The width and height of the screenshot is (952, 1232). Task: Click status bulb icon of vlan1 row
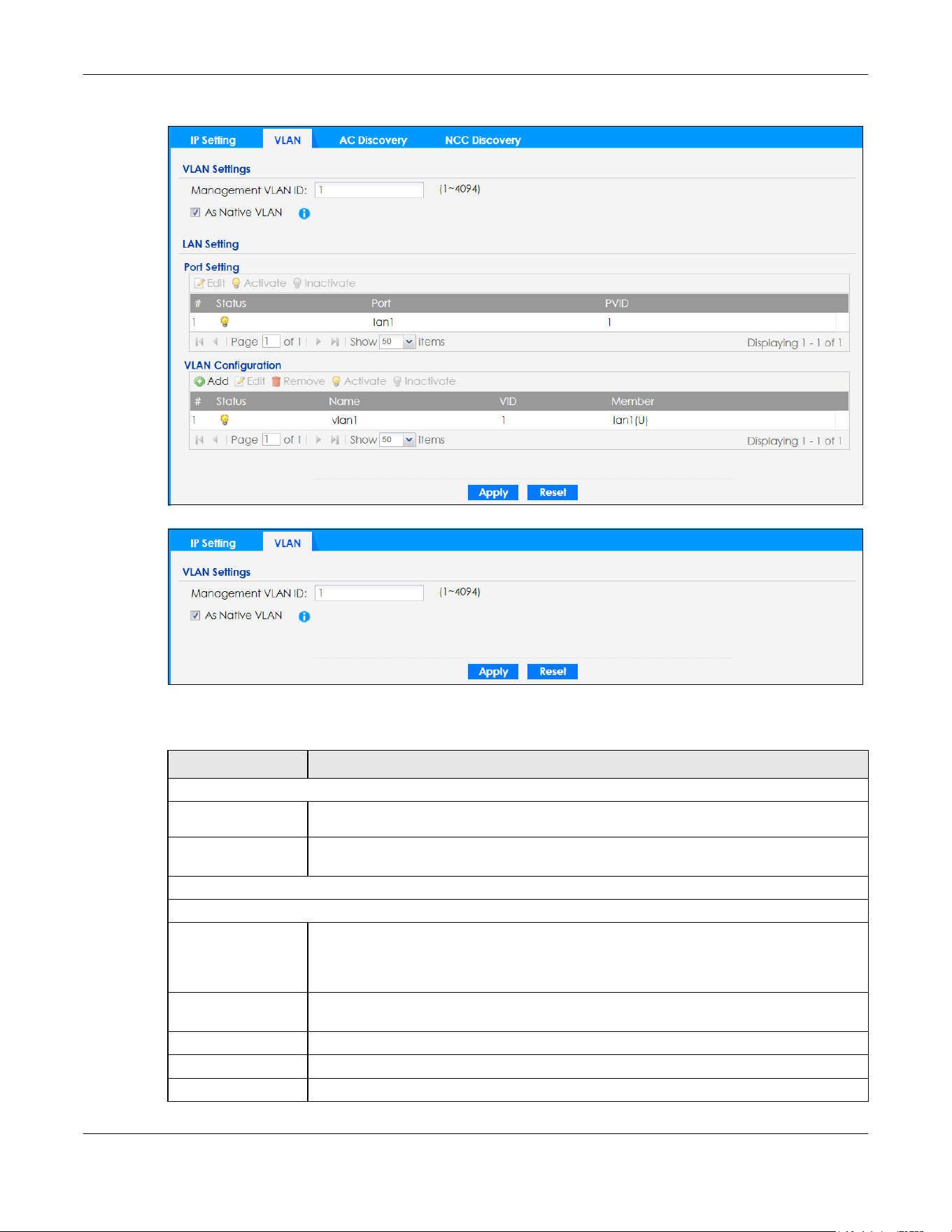click(x=225, y=420)
